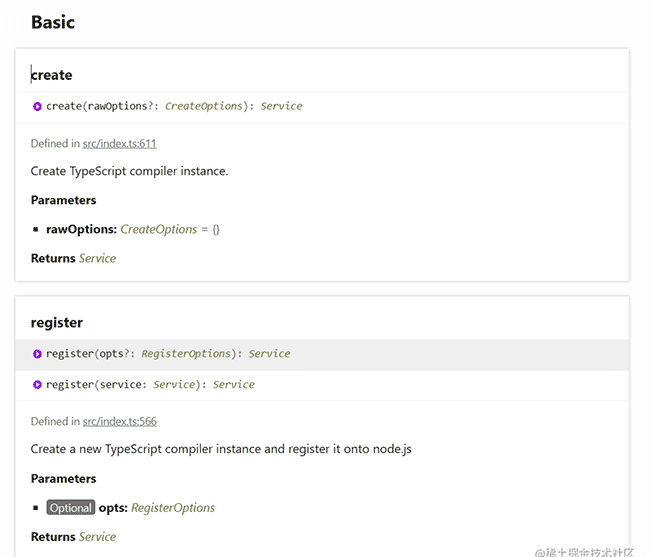
Task: Click the register section heading
Action: (x=57, y=322)
